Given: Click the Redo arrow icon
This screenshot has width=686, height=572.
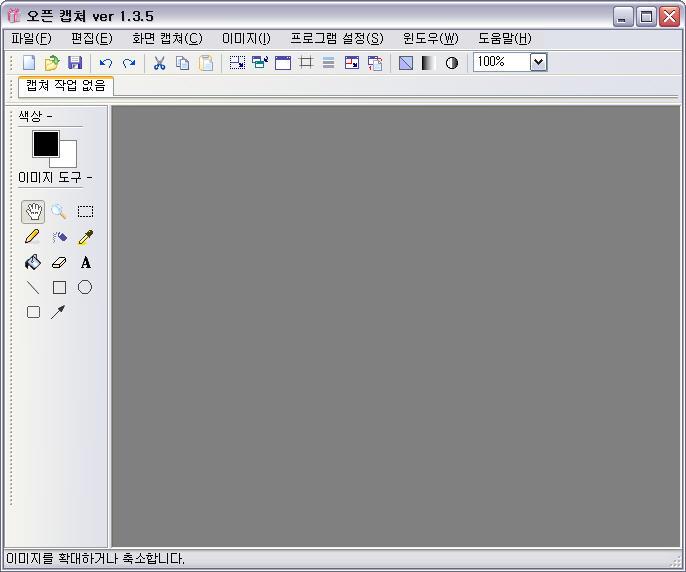Looking at the screenshot, I should click(129, 63).
